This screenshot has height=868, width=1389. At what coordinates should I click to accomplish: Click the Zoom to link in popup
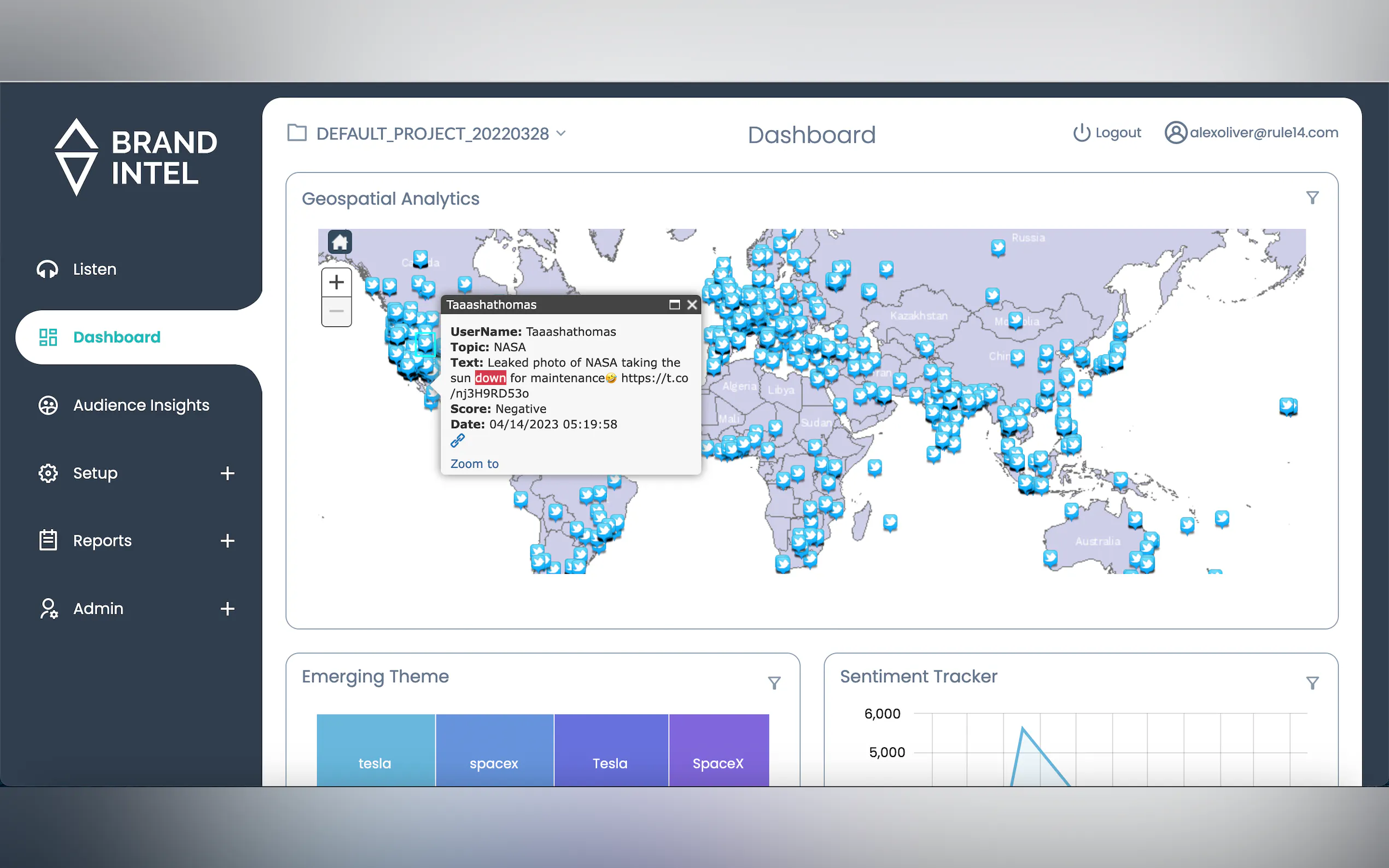tap(474, 464)
